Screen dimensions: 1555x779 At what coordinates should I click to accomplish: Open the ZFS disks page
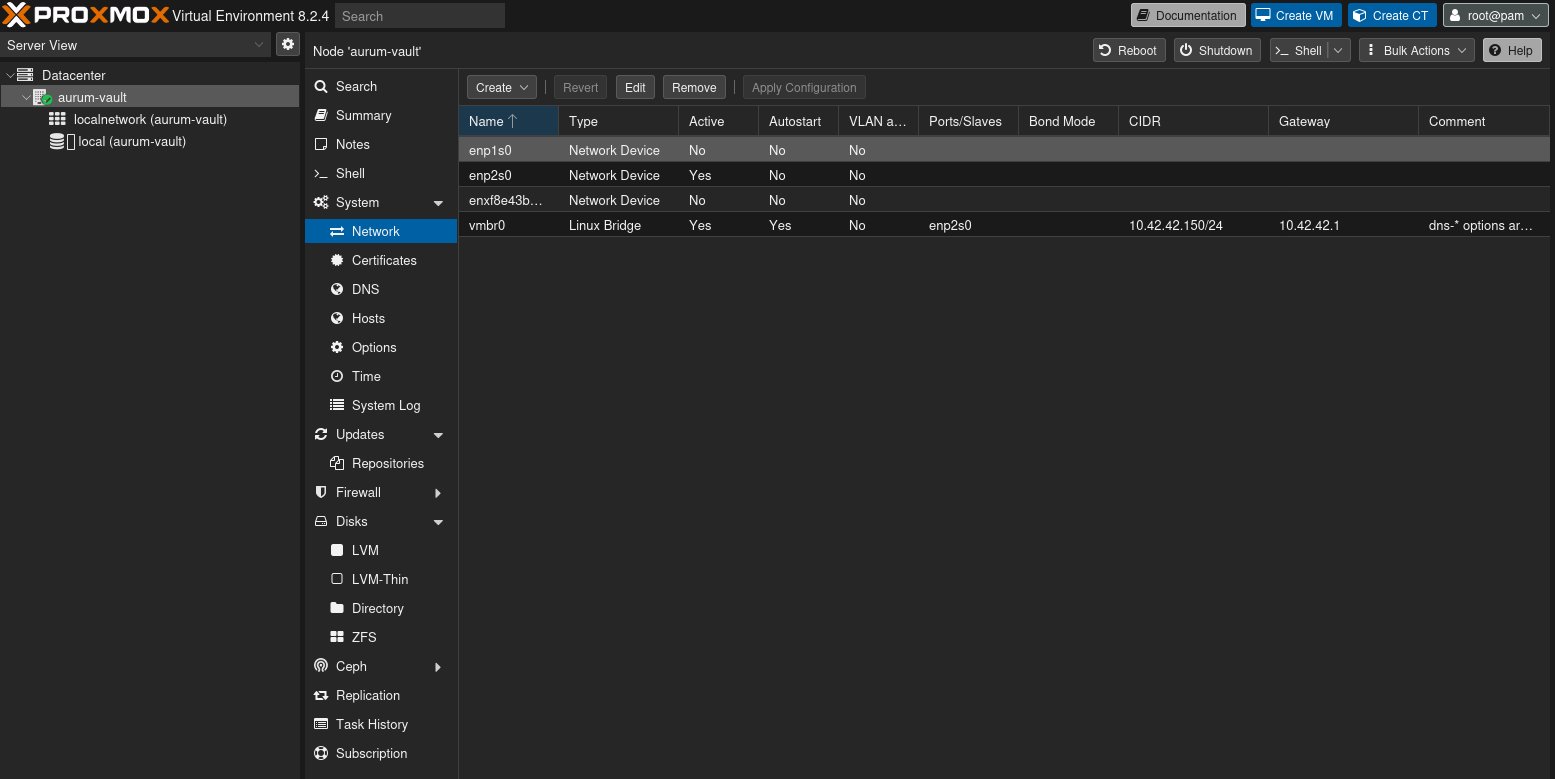(381, 637)
